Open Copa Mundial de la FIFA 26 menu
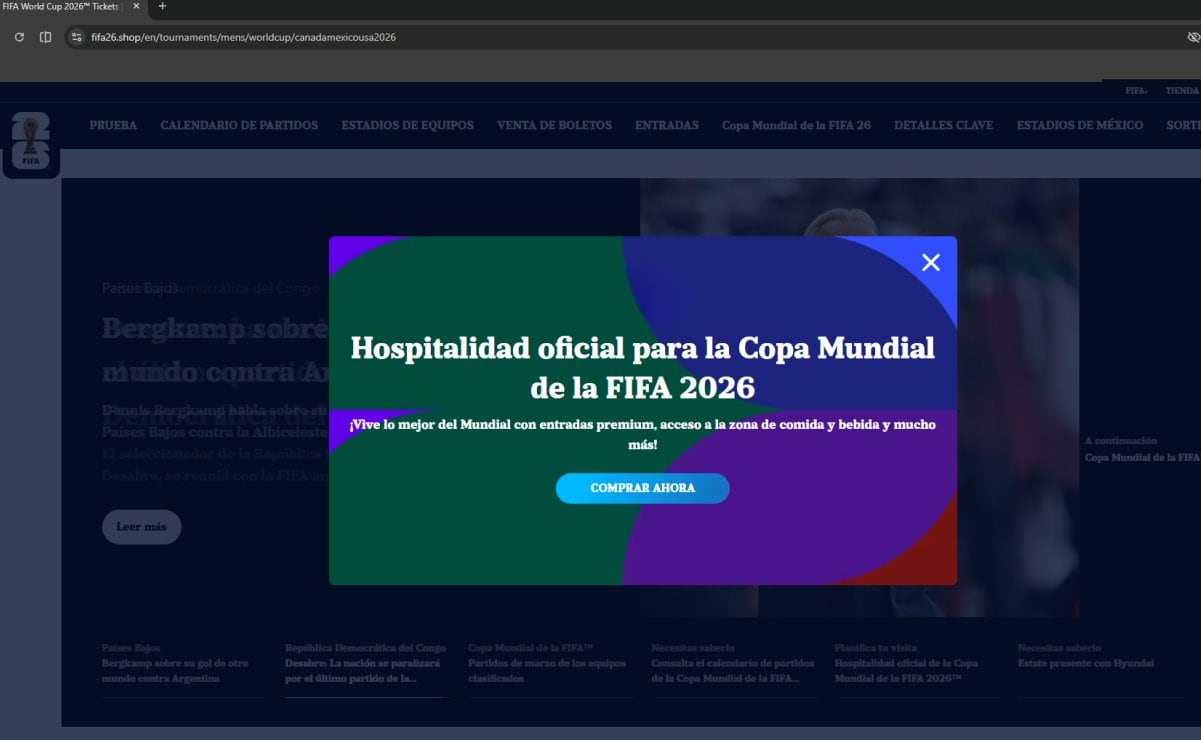The height and width of the screenshot is (740, 1201). [x=796, y=125]
